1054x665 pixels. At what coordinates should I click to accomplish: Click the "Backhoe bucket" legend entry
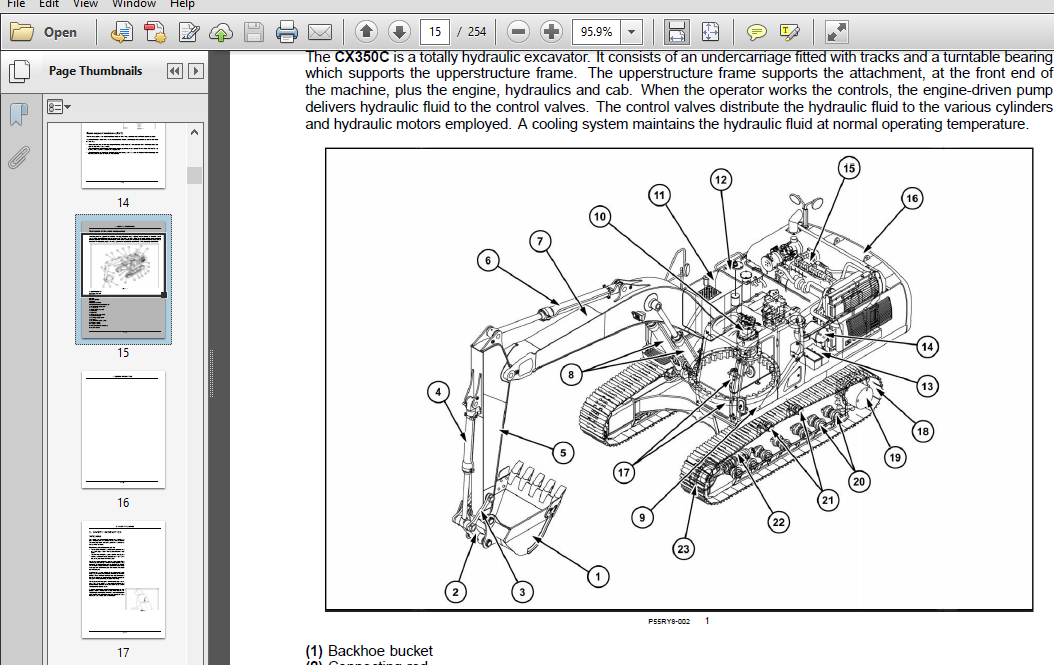[380, 651]
